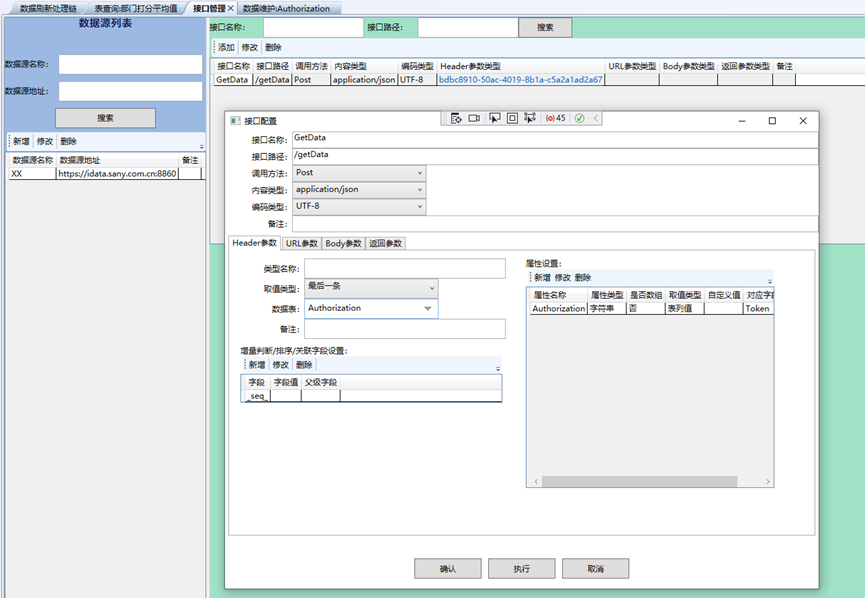865x598 pixels.
Task: Click the 取消 button in the dialog
Action: click(595, 568)
